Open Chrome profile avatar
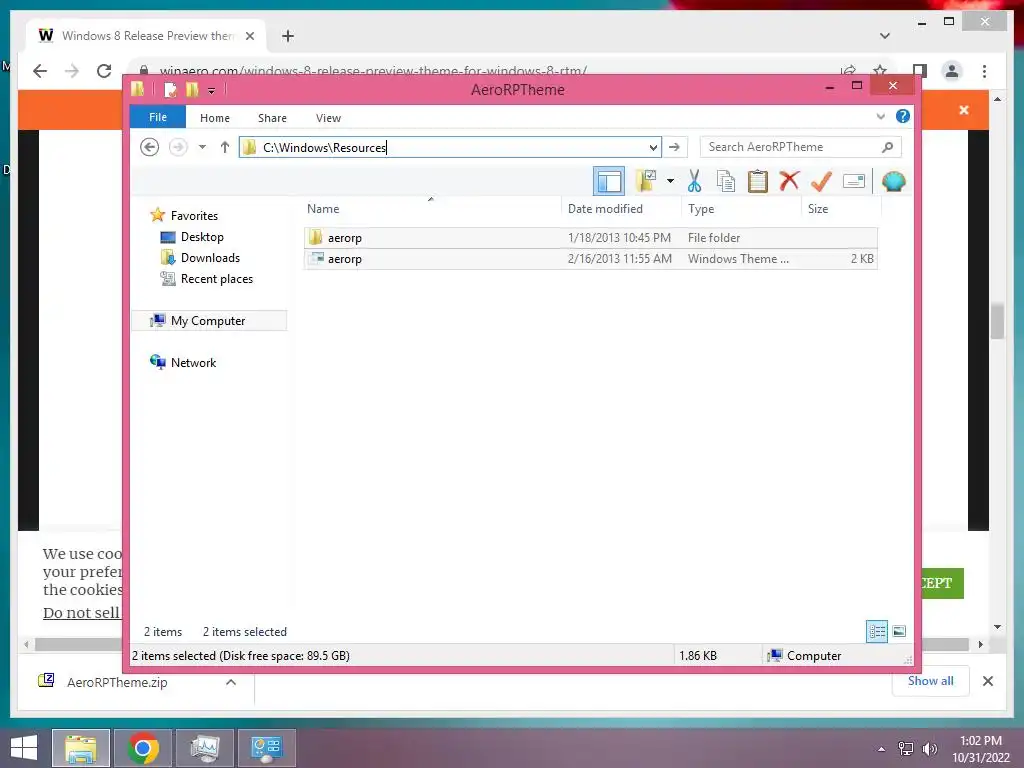The height and width of the screenshot is (768, 1024). [x=952, y=71]
